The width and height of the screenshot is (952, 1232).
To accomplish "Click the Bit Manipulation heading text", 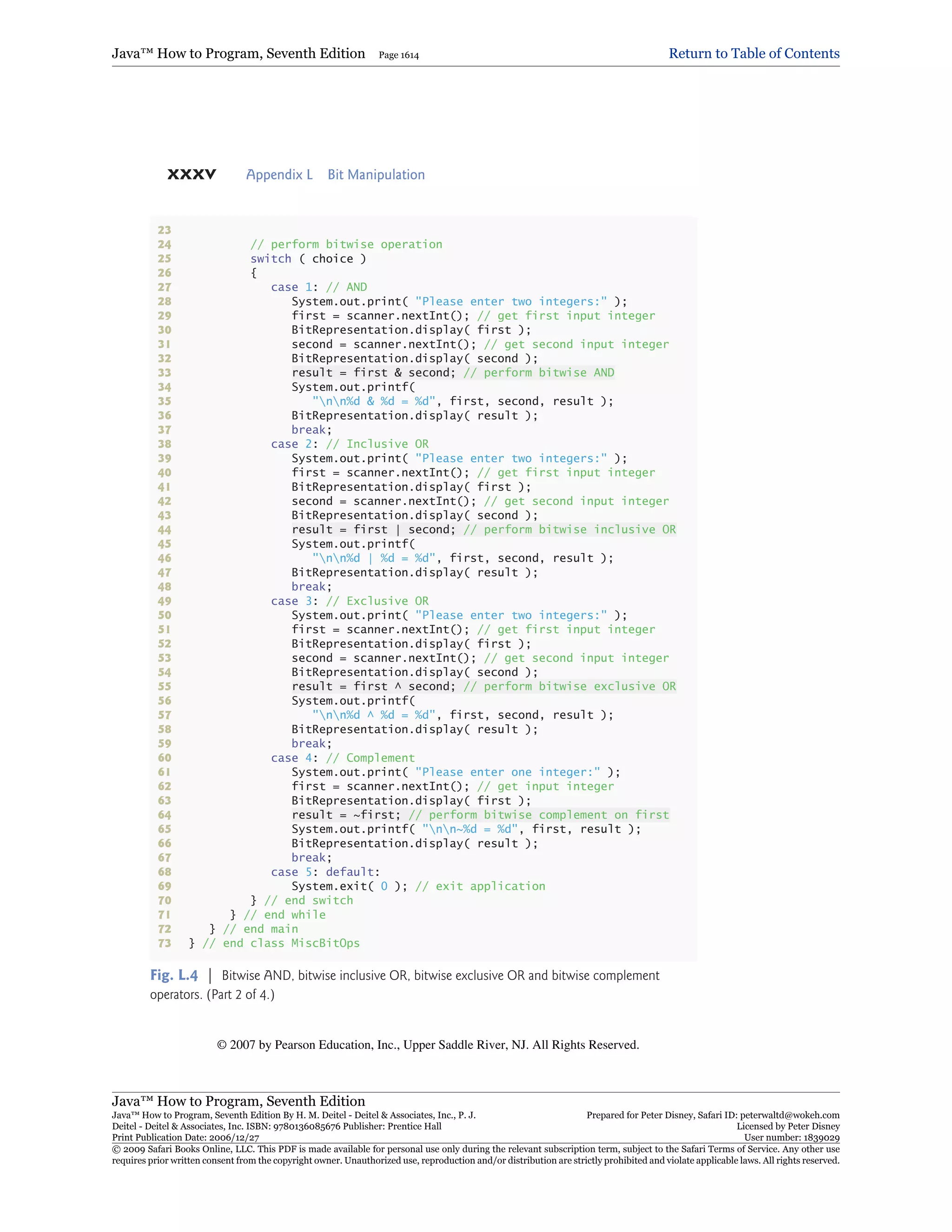I will (376, 175).
